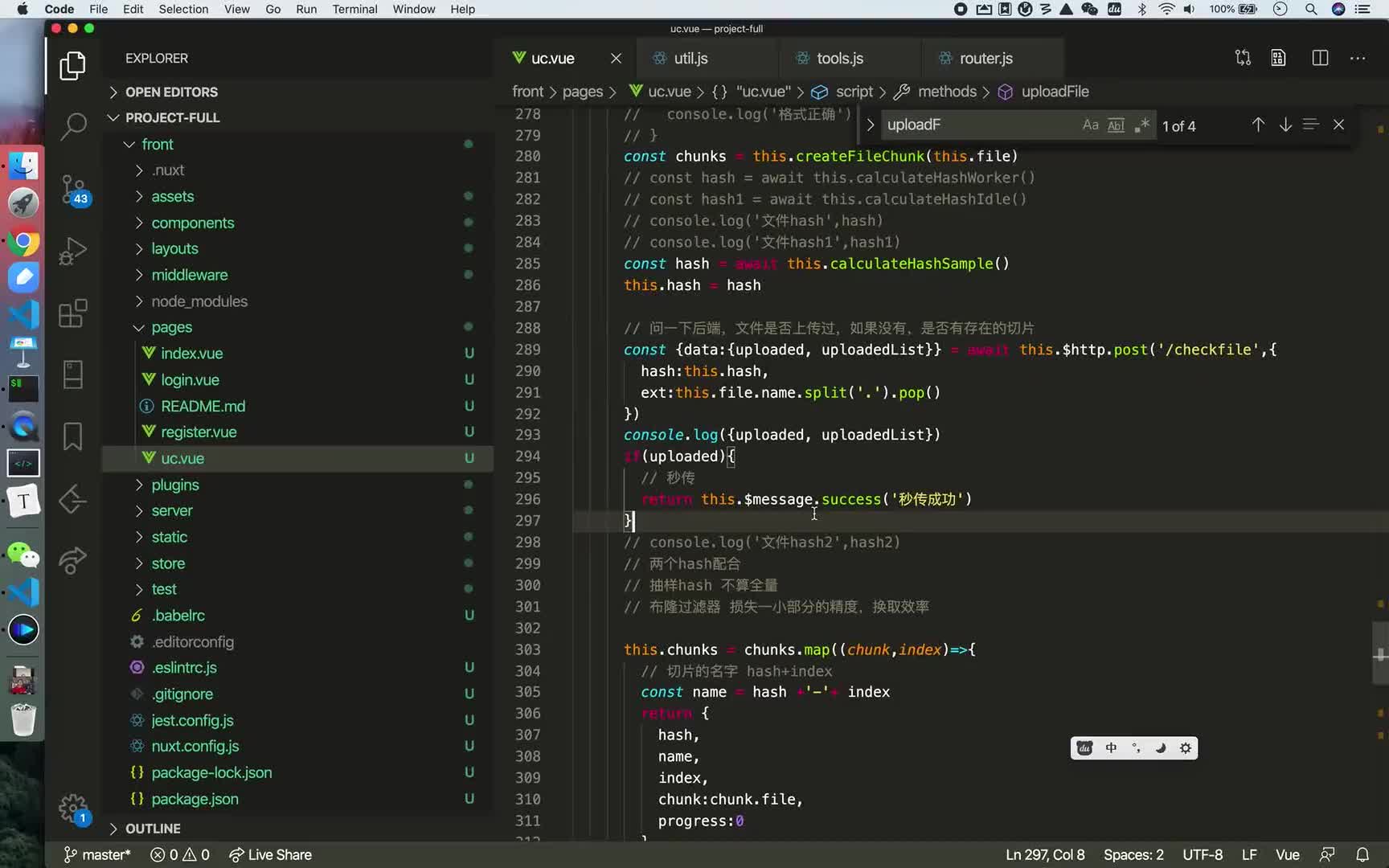Click the feedback icon in status bar
The width and height of the screenshot is (1389, 868).
1327,854
